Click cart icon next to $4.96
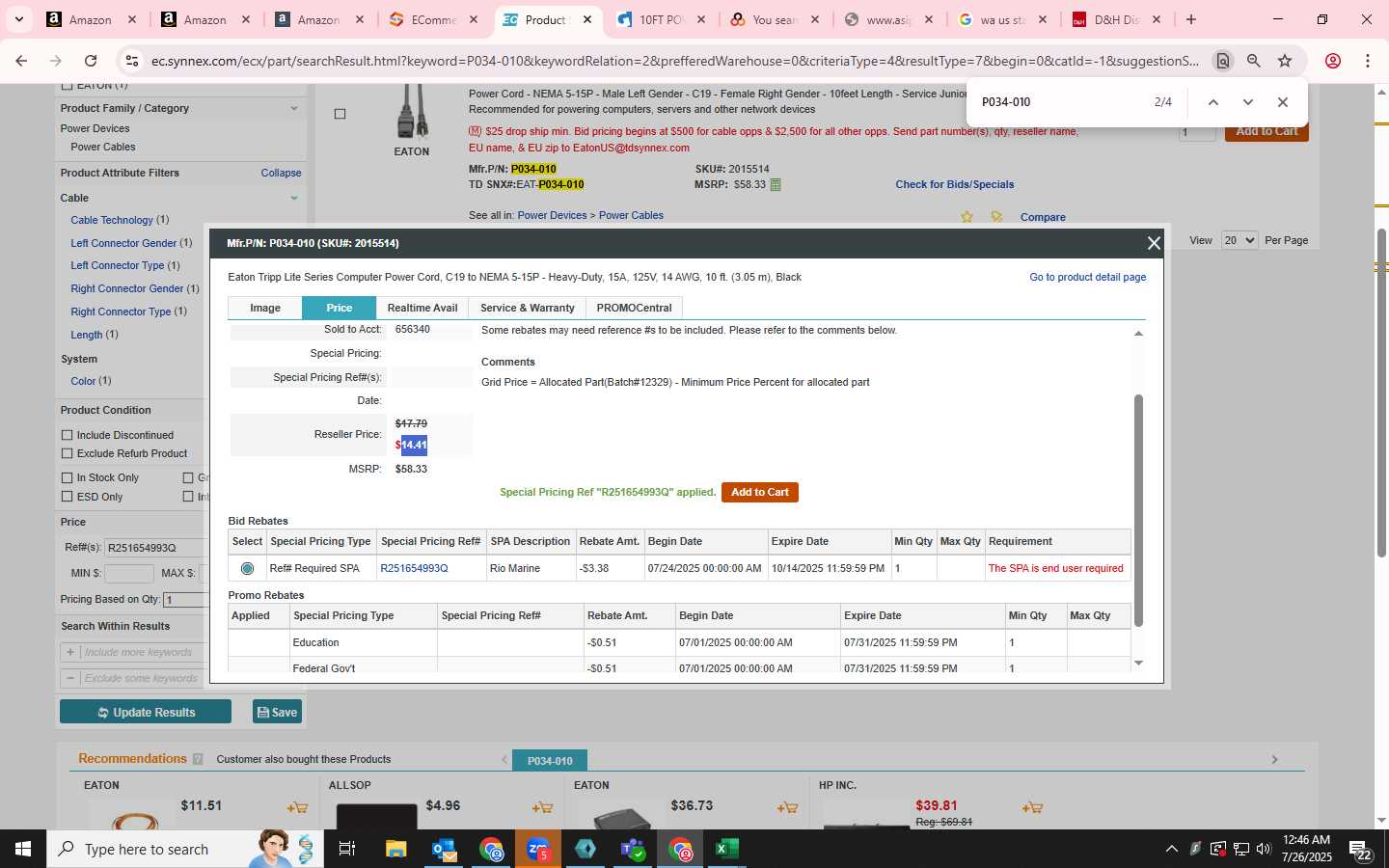This screenshot has height=868, width=1389. pos(542,807)
